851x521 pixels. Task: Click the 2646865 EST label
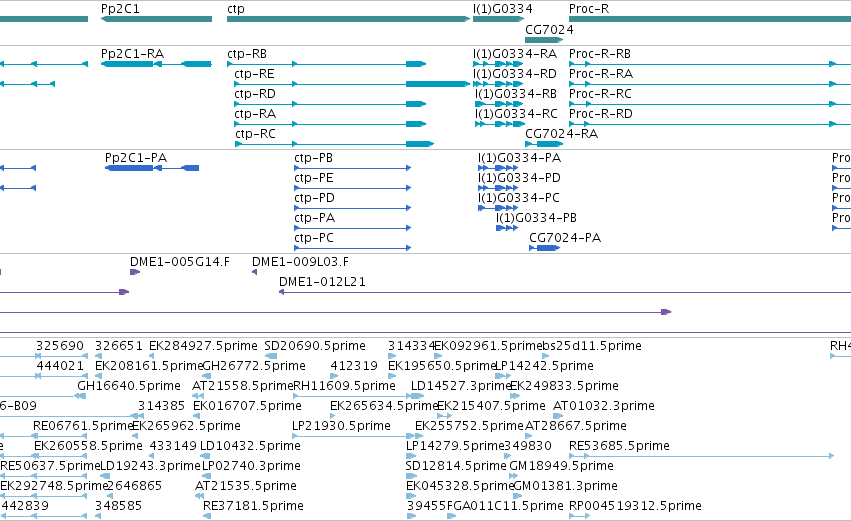(x=135, y=487)
